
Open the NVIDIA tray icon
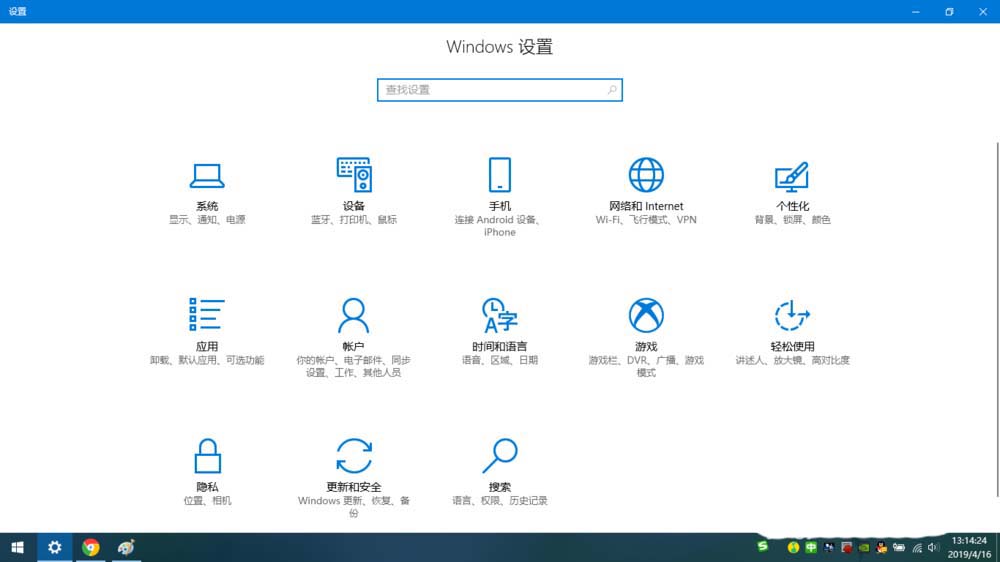pyautogui.click(x=864, y=547)
